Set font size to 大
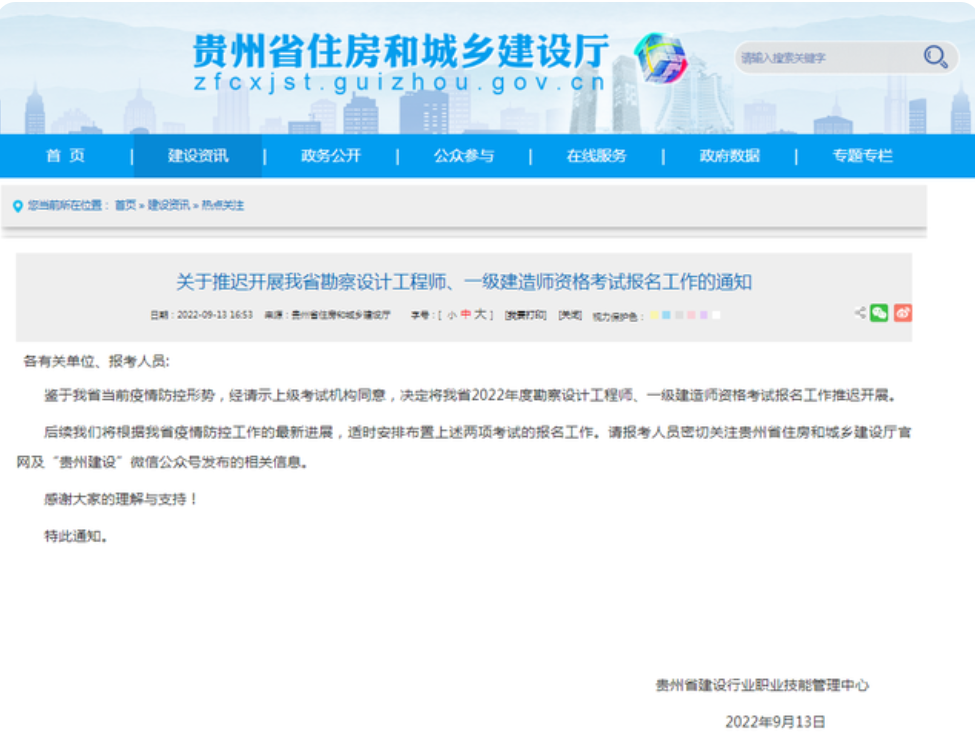975x751 pixels. pos(480,315)
